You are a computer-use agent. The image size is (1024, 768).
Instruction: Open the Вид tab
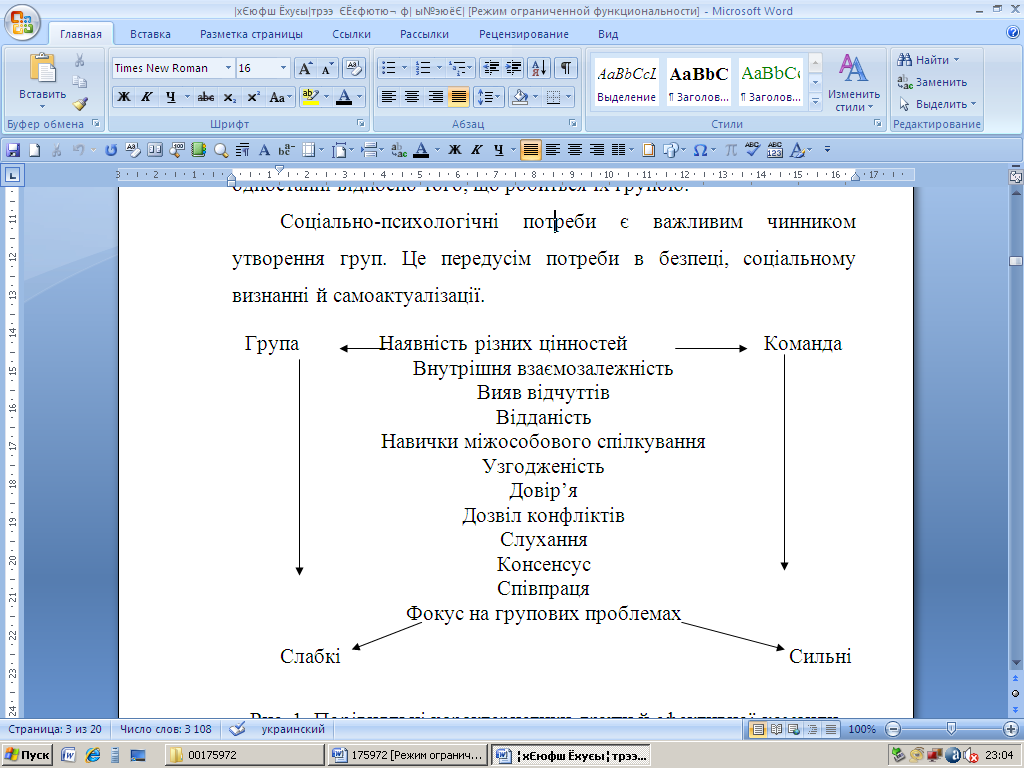[608, 34]
